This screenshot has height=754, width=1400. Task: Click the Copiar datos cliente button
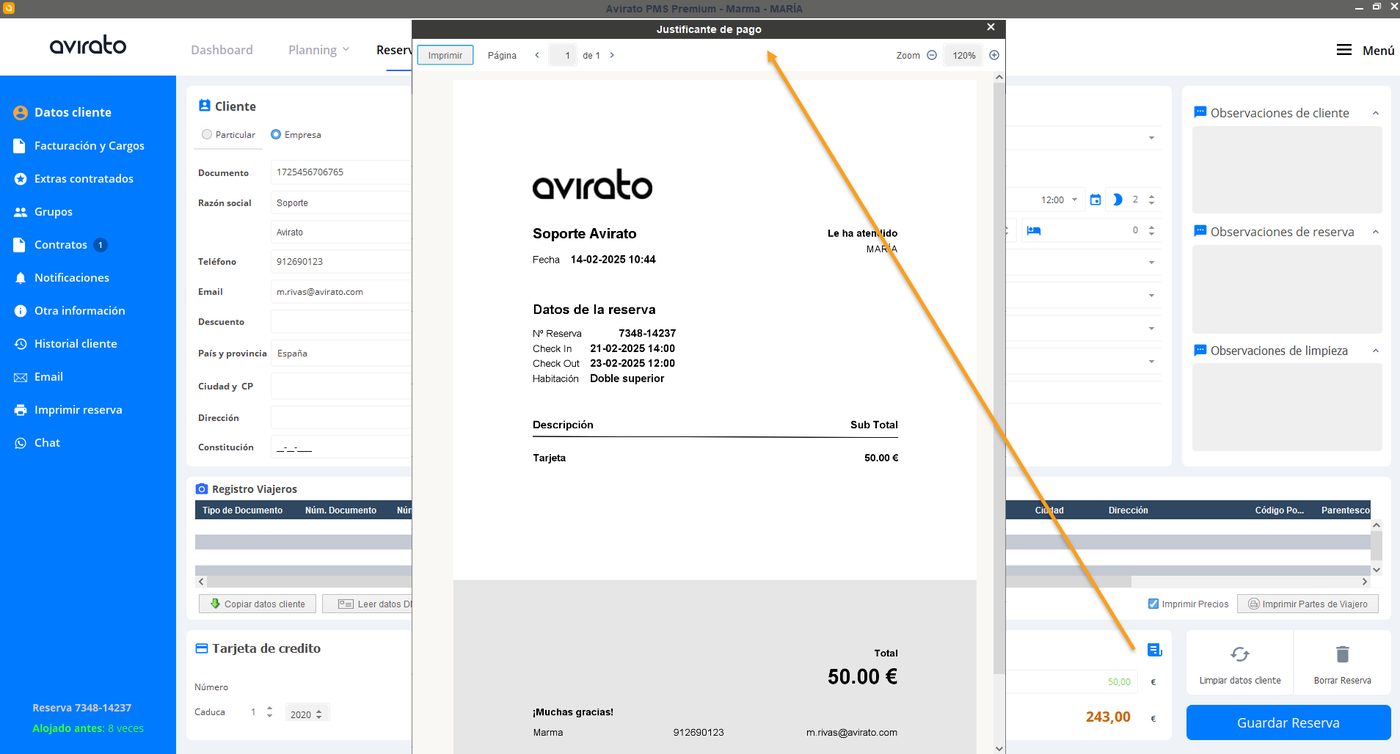click(258, 604)
